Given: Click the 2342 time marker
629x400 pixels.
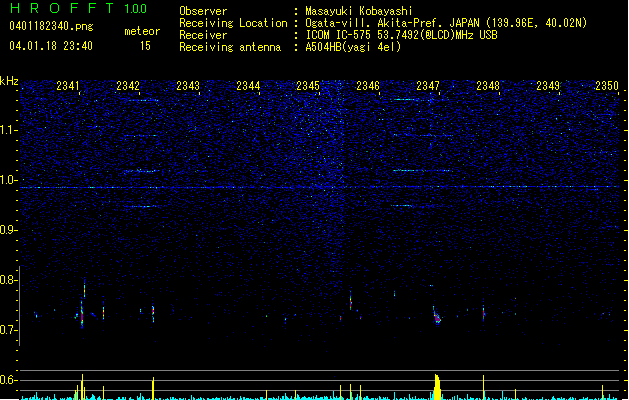Looking at the screenshot, I should (x=128, y=86).
